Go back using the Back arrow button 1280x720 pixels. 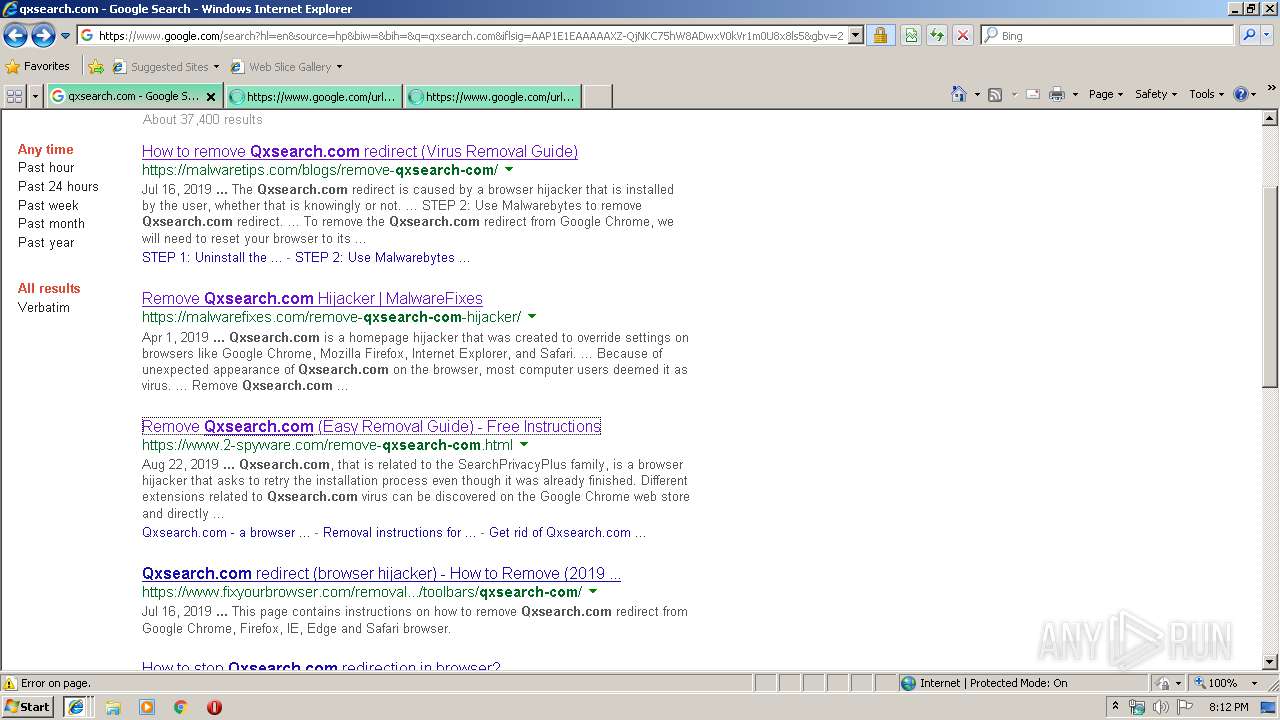tap(15, 36)
